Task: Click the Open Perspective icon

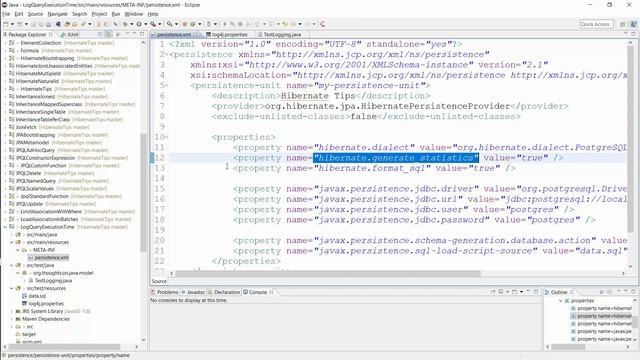Action: click(x=623, y=24)
